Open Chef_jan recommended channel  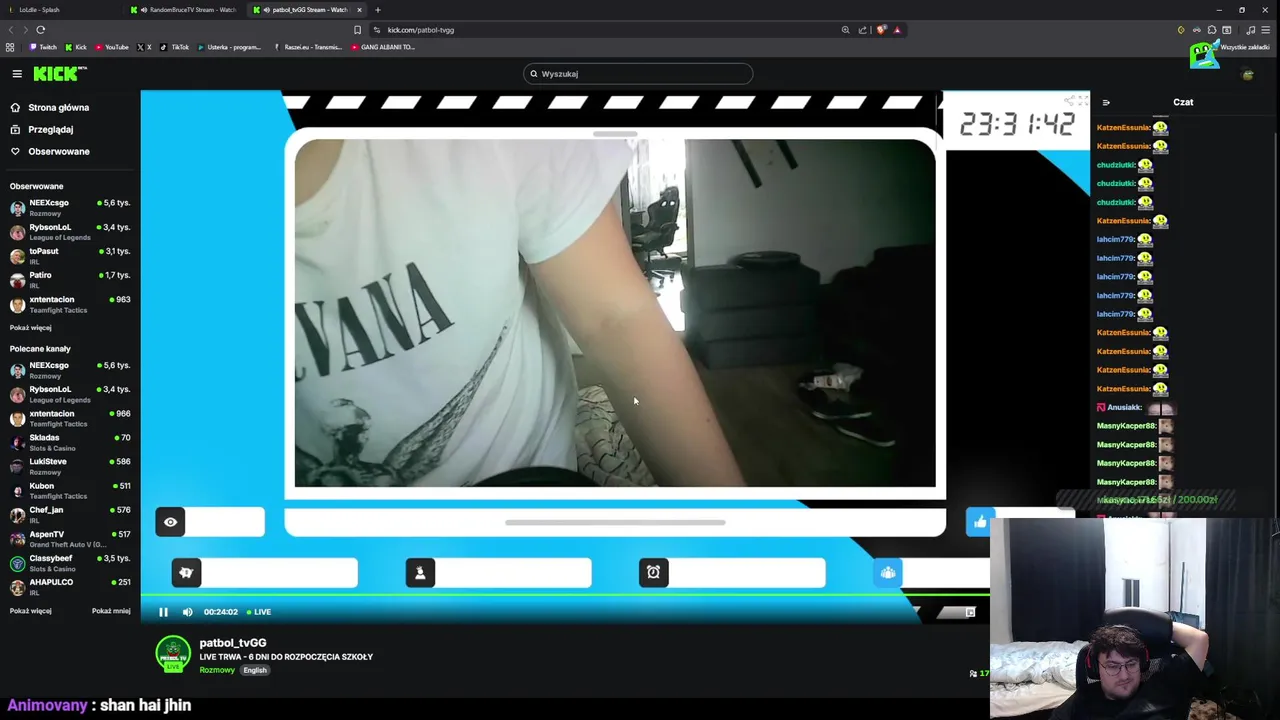70,514
